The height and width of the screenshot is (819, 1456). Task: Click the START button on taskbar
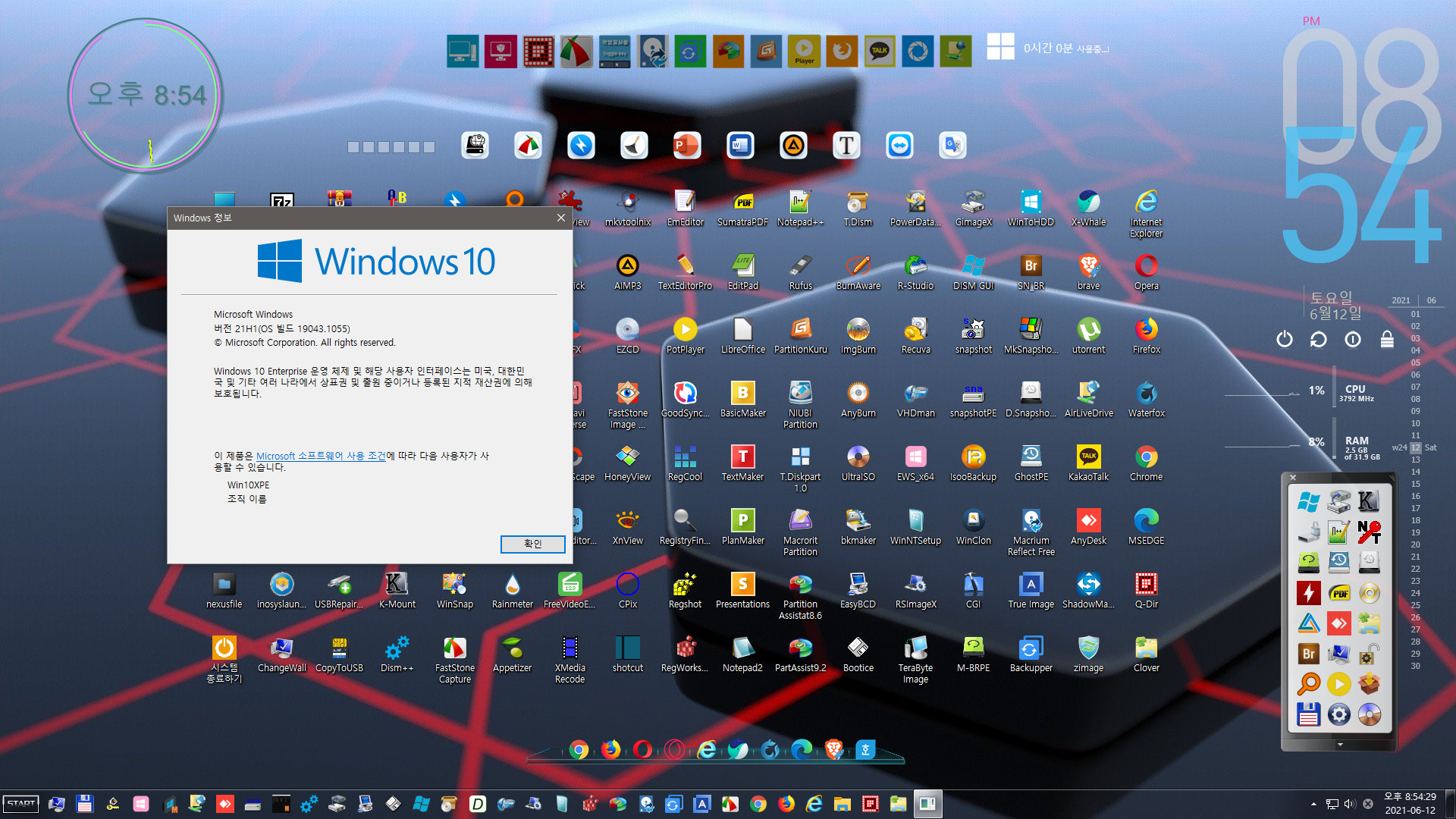[21, 804]
